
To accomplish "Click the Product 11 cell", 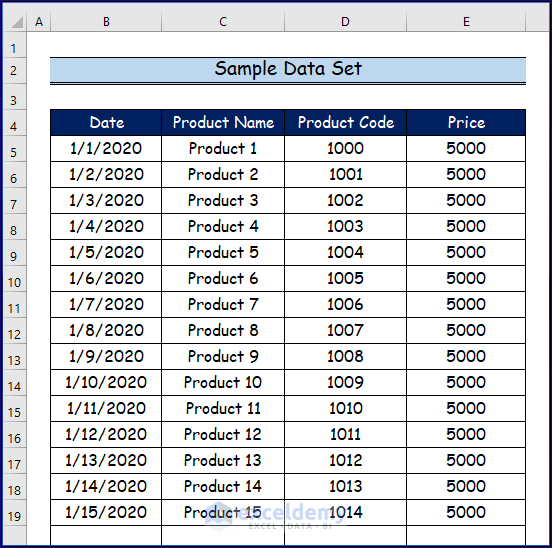I will coord(223,409).
